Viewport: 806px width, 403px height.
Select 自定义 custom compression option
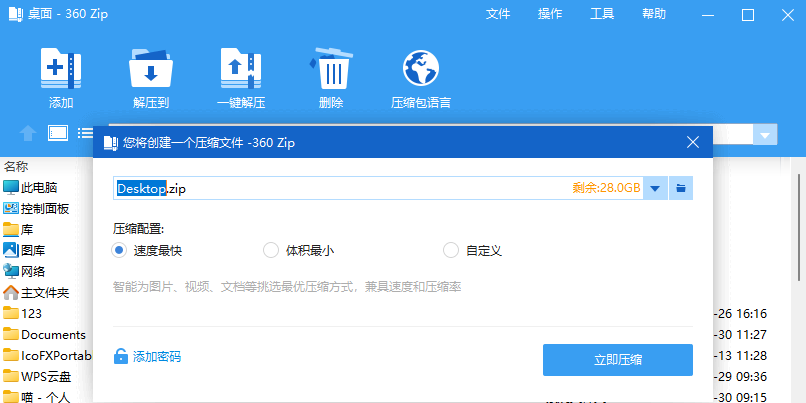pyautogui.click(x=451, y=250)
